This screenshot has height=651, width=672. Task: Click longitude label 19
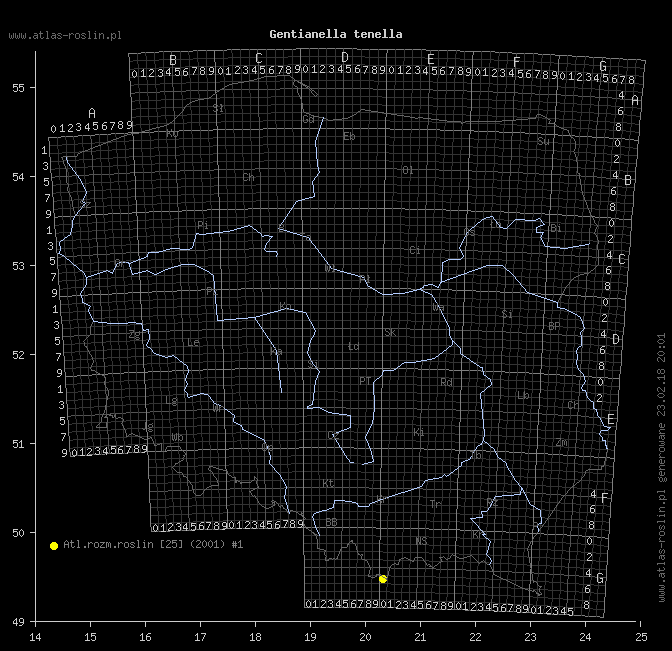[310, 637]
